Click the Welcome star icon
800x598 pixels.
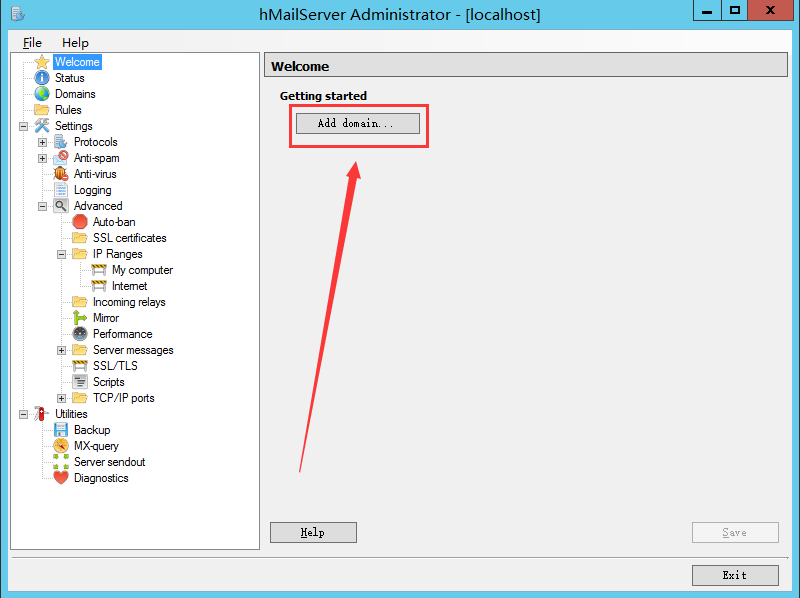42,62
